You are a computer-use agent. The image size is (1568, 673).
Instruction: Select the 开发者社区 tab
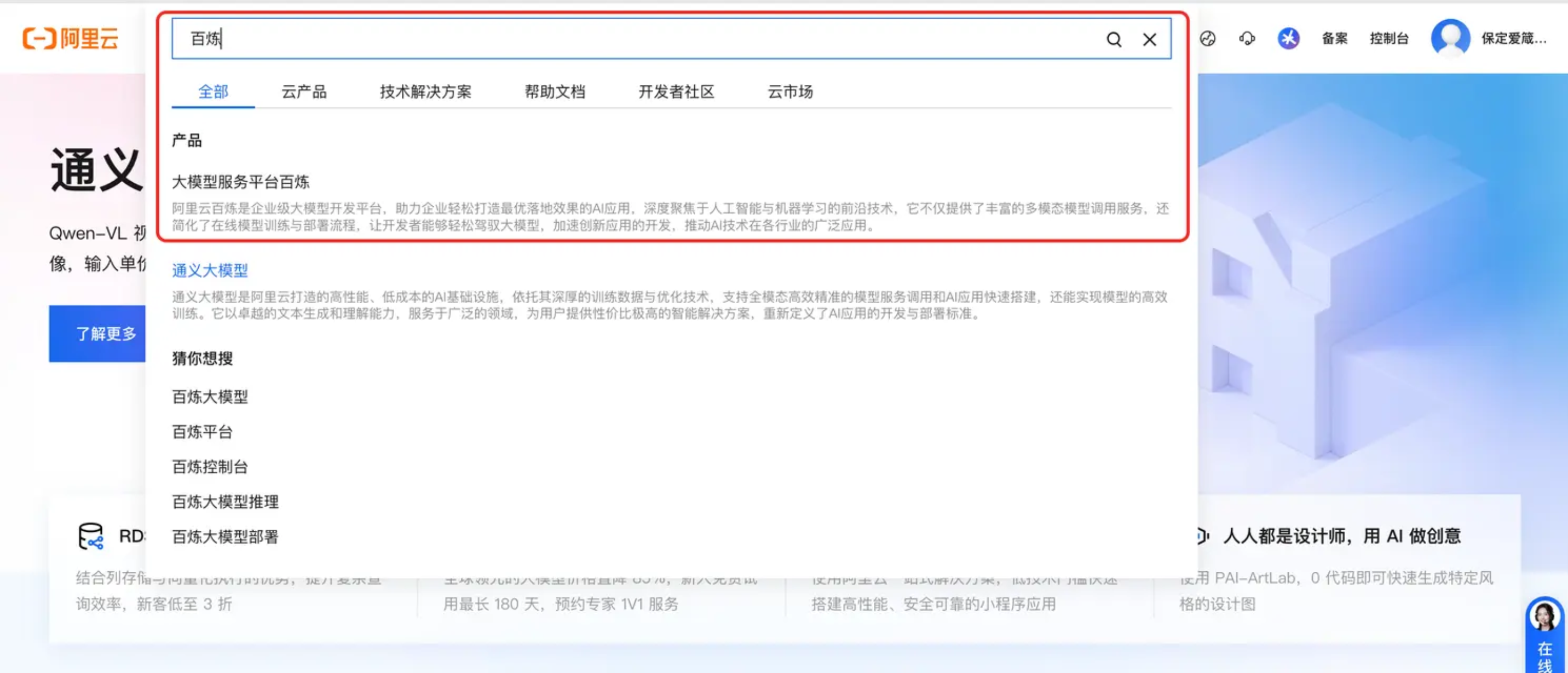[x=676, y=92]
